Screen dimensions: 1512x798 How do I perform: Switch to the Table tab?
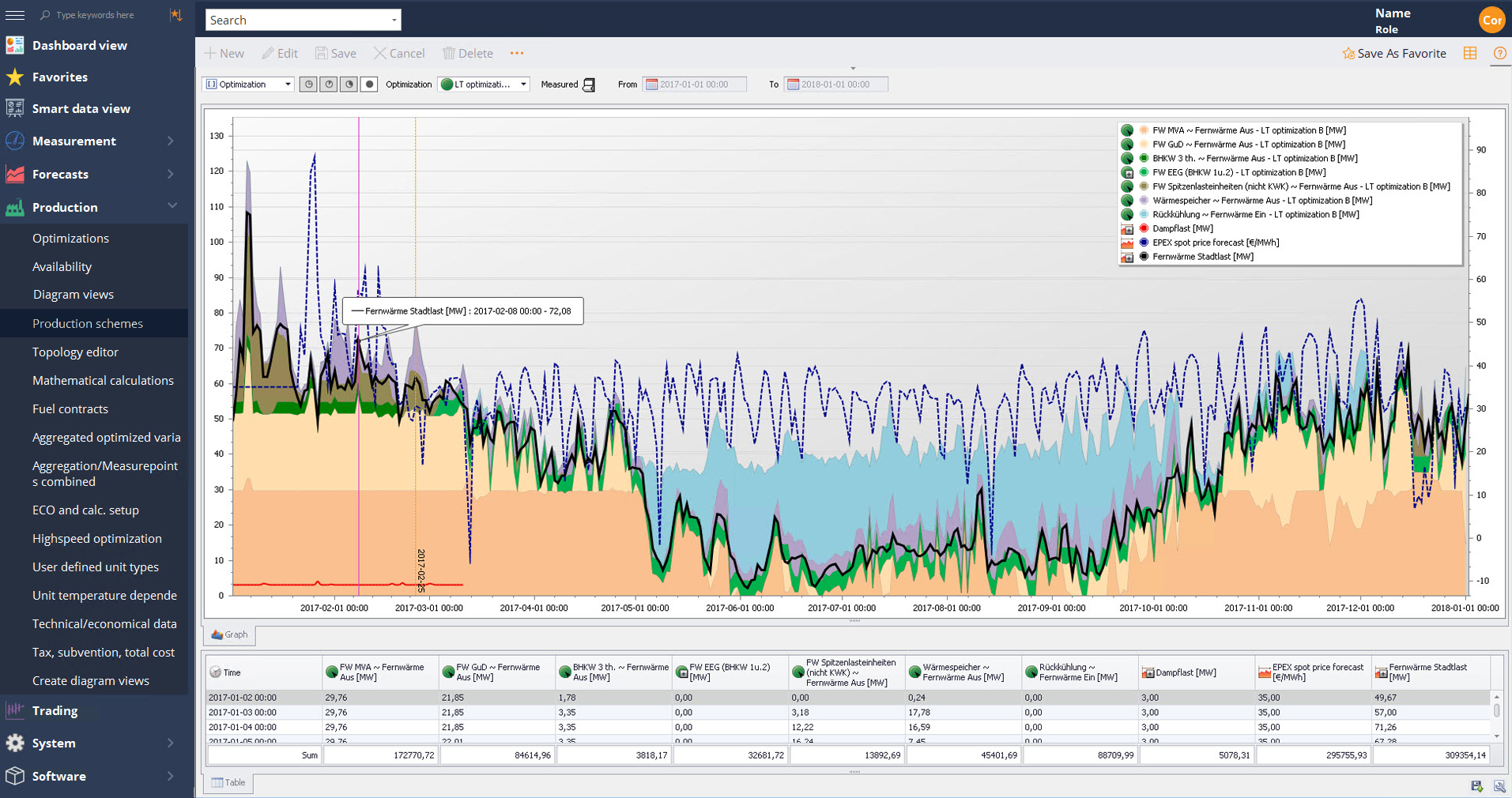[228, 782]
